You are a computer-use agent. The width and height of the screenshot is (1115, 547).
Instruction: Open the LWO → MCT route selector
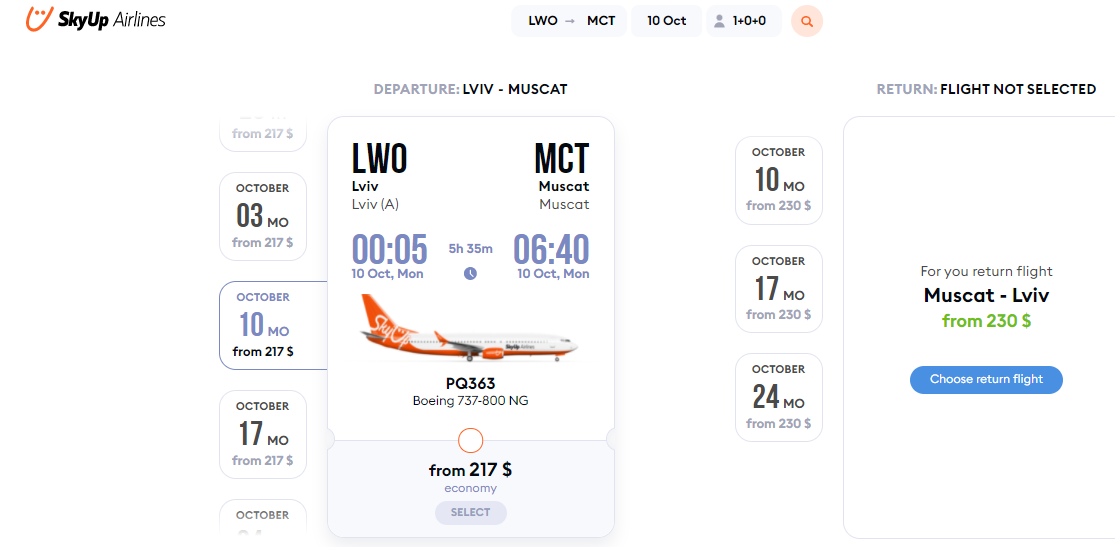coord(569,21)
